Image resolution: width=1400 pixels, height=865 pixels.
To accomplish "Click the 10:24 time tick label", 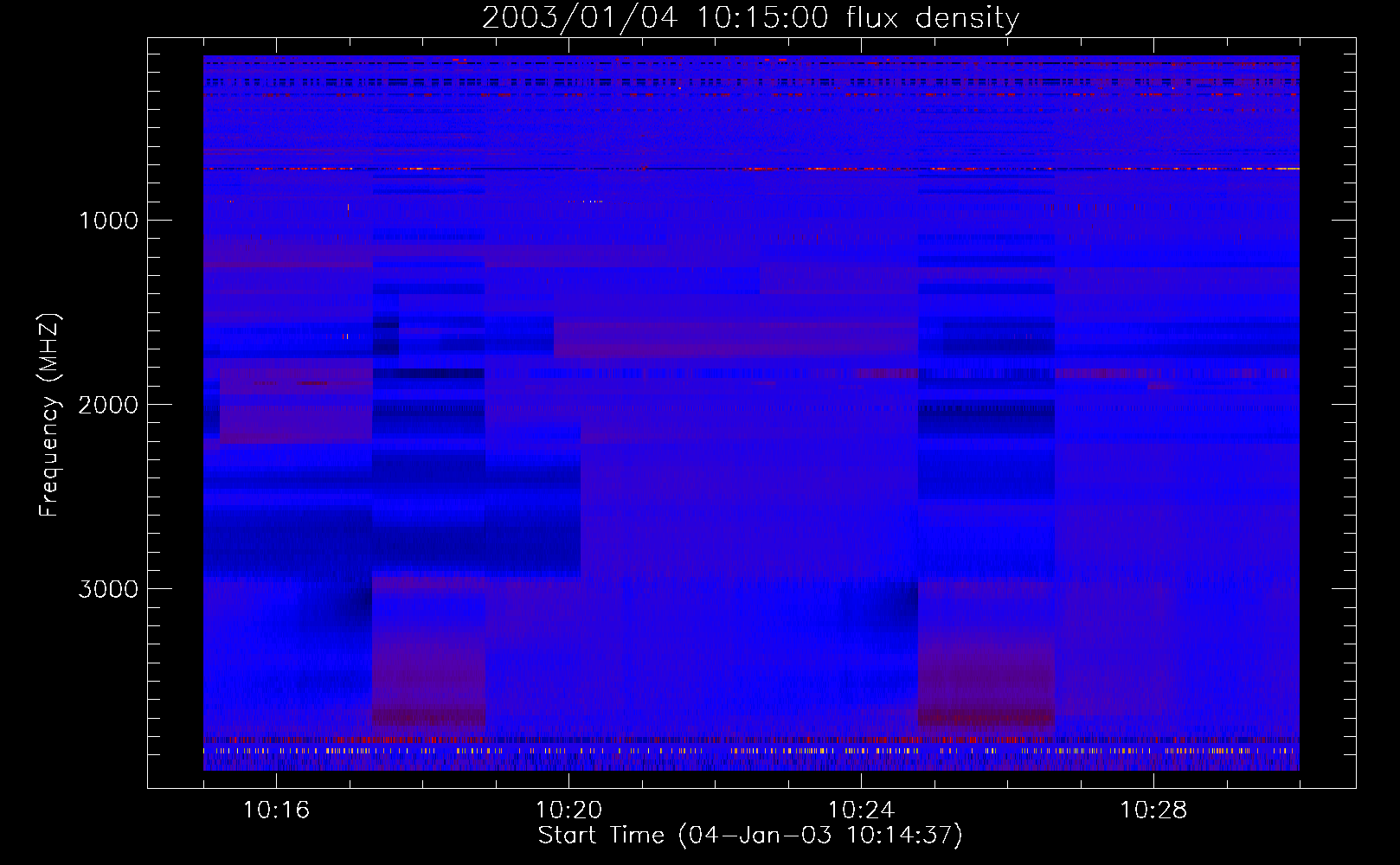I will tap(861, 811).
